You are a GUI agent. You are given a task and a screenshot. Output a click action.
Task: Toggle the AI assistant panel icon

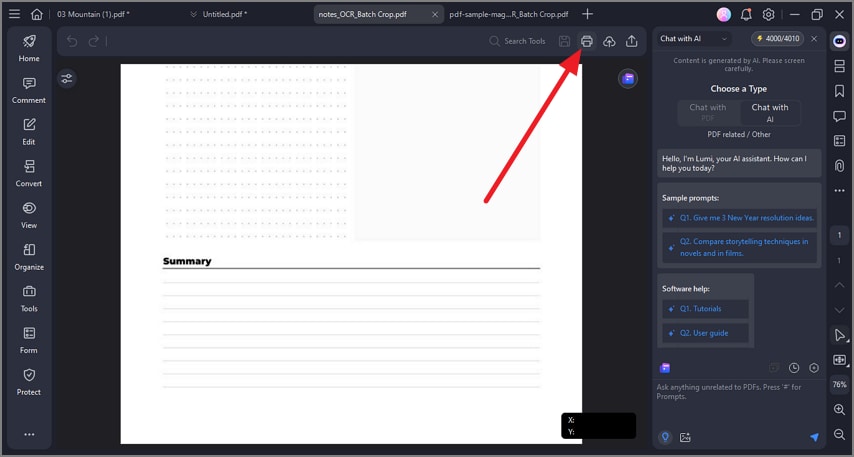pyautogui.click(x=839, y=41)
